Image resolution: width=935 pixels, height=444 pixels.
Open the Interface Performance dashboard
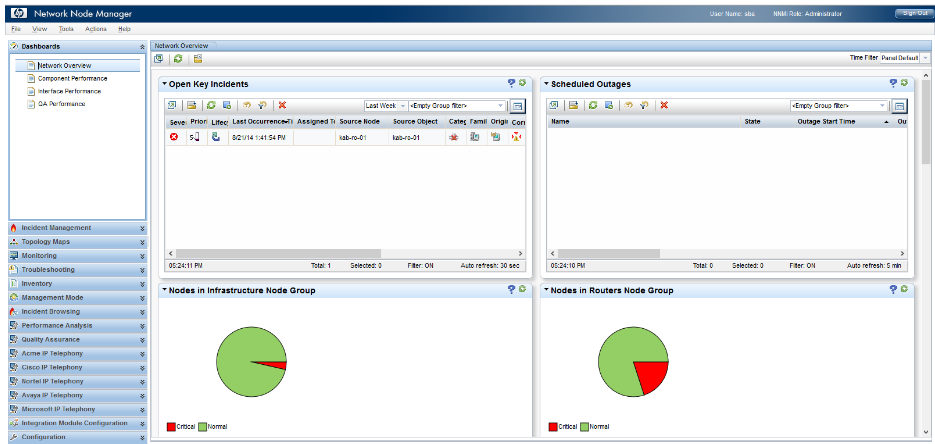69,91
